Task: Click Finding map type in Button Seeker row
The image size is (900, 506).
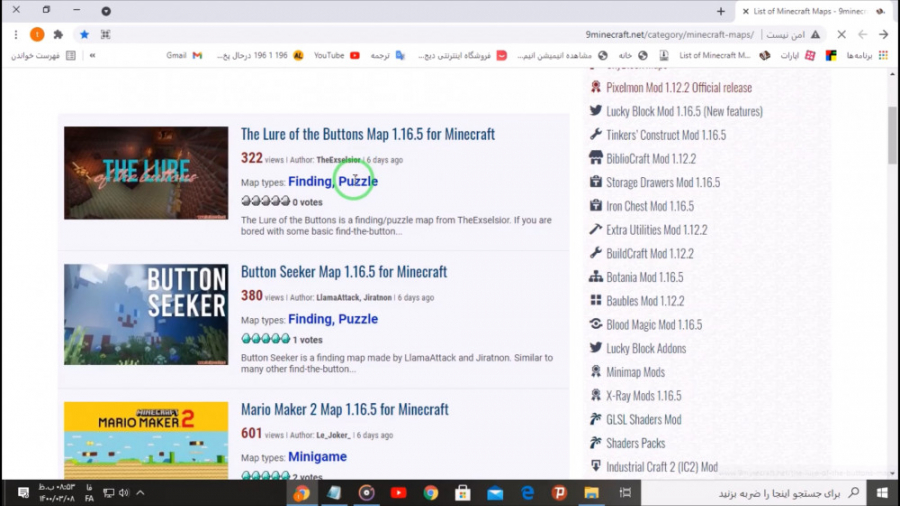Action: click(x=310, y=319)
